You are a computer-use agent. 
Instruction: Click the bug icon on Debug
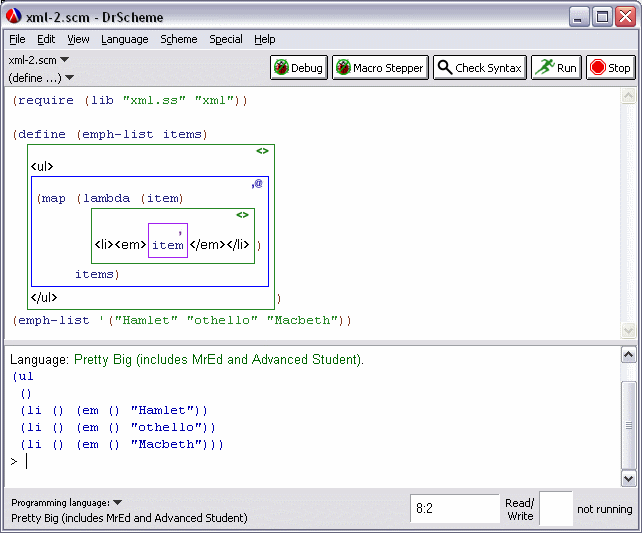(281, 67)
